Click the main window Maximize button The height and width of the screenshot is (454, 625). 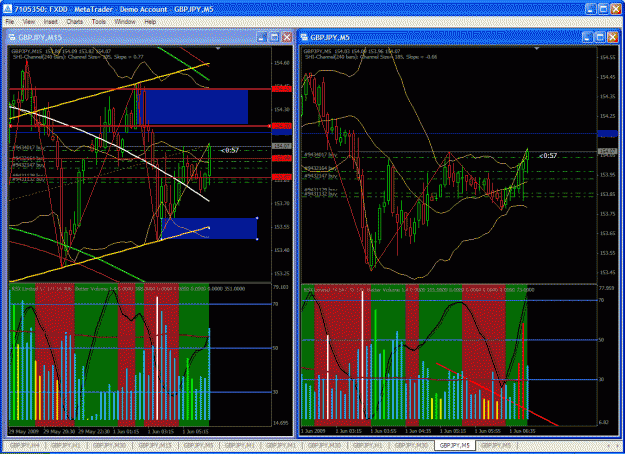[603, 9]
